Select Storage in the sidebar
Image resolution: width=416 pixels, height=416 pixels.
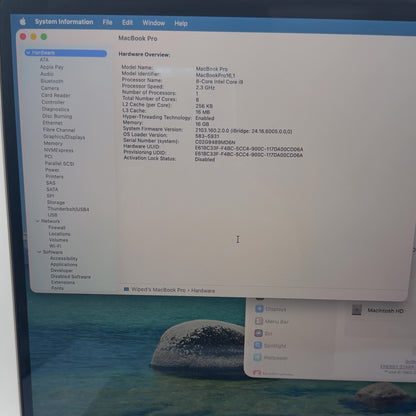tap(56, 202)
